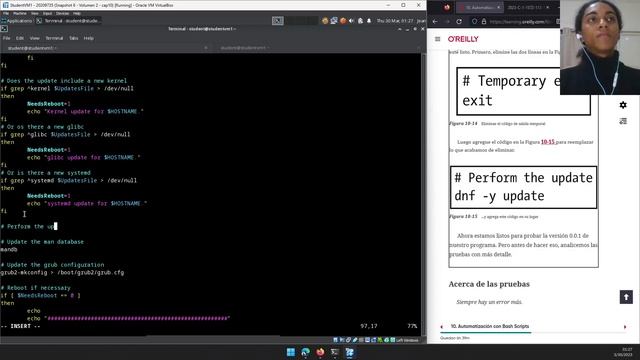640x360 pixels.
Task: Click the clock showing Thu 30 Mar
Action: click(395, 21)
